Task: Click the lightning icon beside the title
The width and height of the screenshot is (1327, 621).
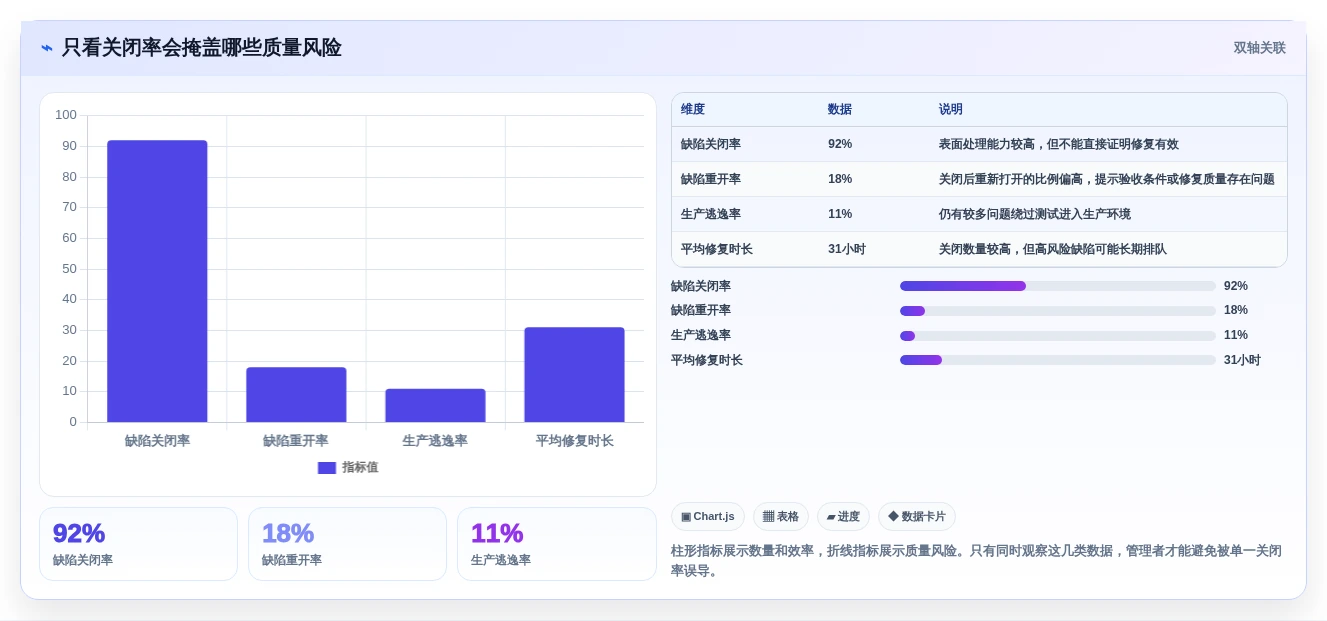Action: [x=47, y=48]
